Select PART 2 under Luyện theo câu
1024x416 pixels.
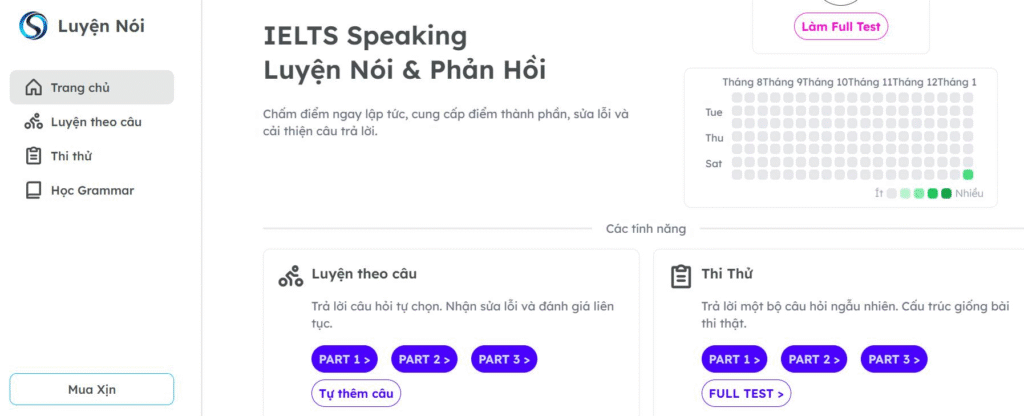click(x=423, y=359)
